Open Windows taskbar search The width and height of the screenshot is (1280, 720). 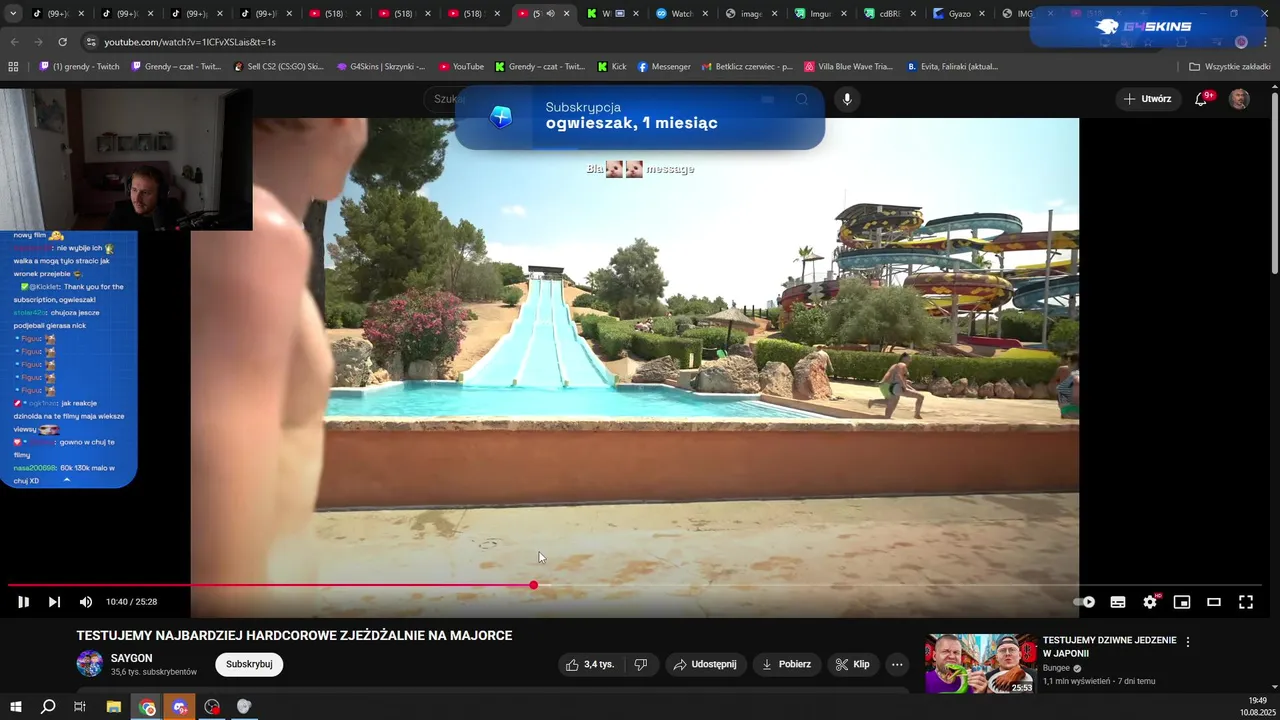point(48,707)
